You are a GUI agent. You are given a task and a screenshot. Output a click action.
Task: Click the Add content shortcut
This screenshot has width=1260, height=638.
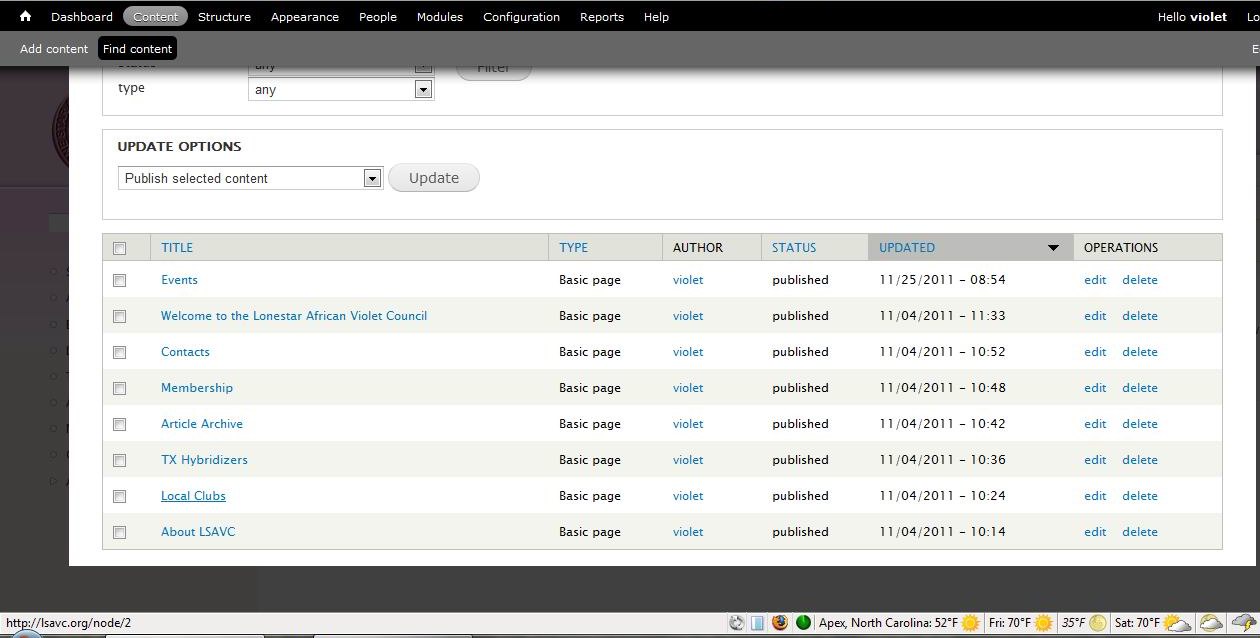54,48
